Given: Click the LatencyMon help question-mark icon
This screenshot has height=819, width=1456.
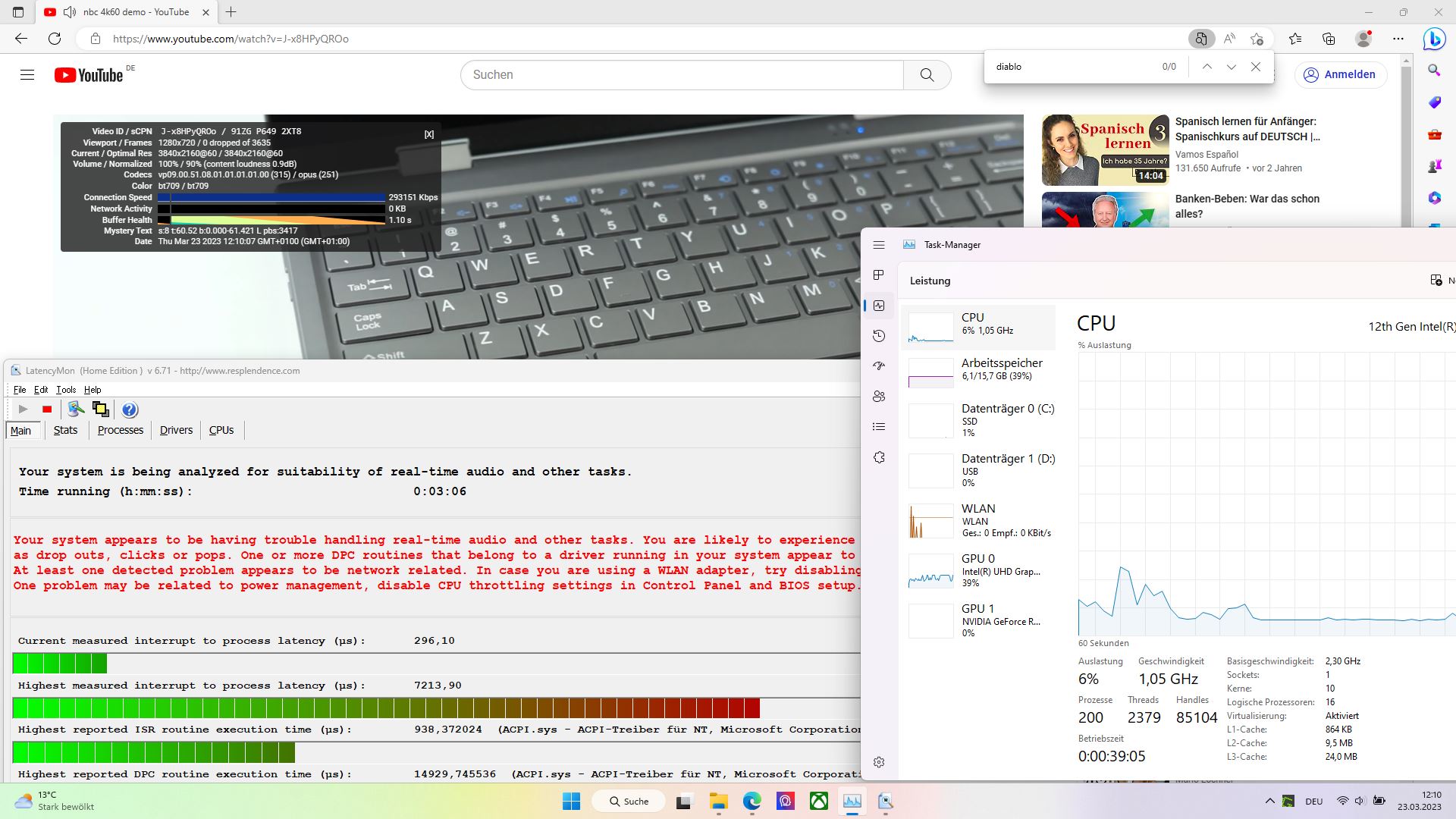Looking at the screenshot, I should click(x=130, y=409).
